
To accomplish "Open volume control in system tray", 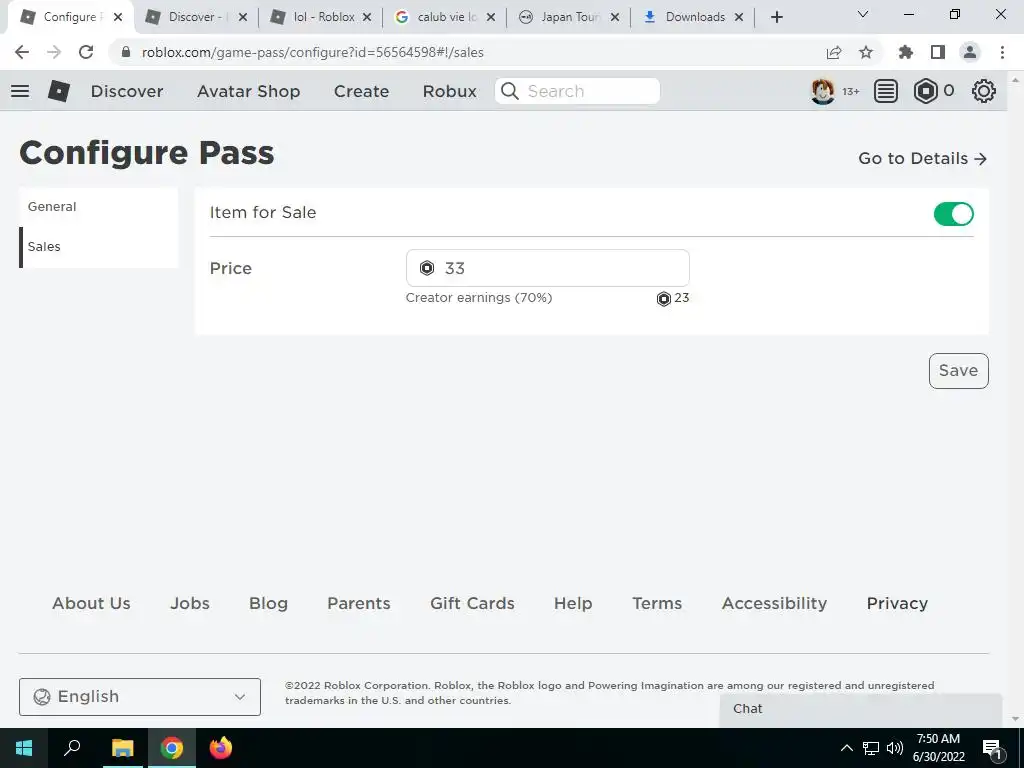I will click(895, 748).
